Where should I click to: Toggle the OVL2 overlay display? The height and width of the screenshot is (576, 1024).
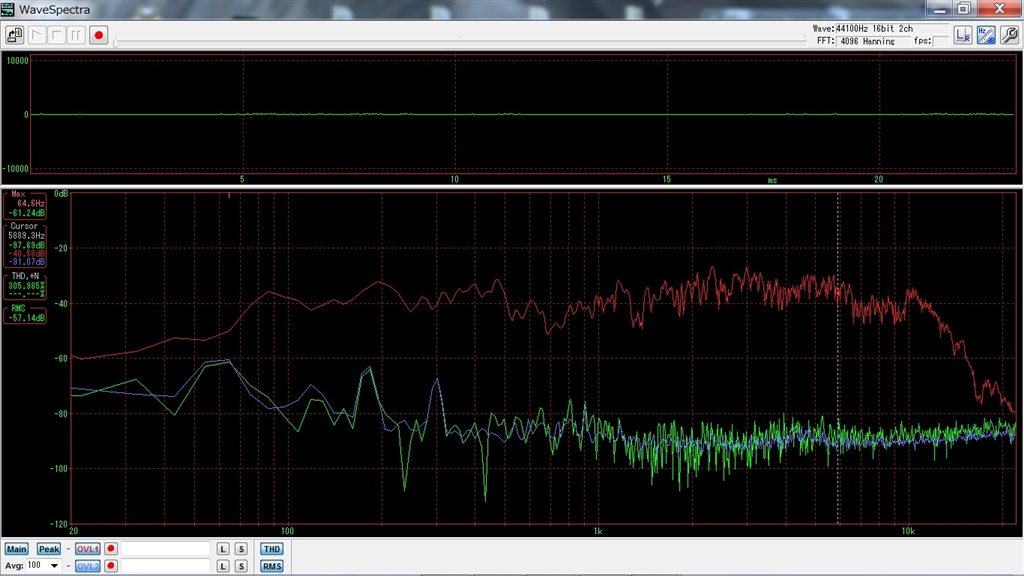point(88,566)
